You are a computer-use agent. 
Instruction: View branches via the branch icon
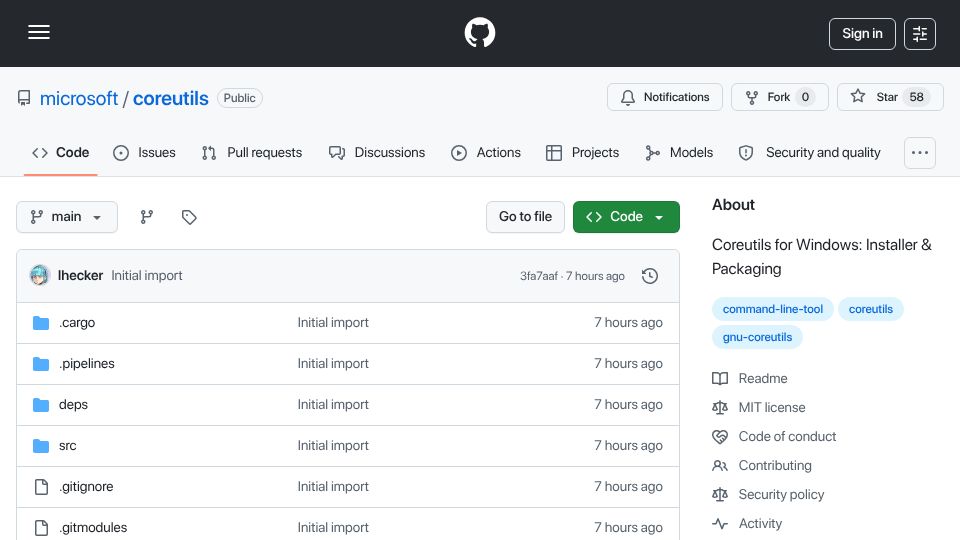pyautogui.click(x=146, y=217)
